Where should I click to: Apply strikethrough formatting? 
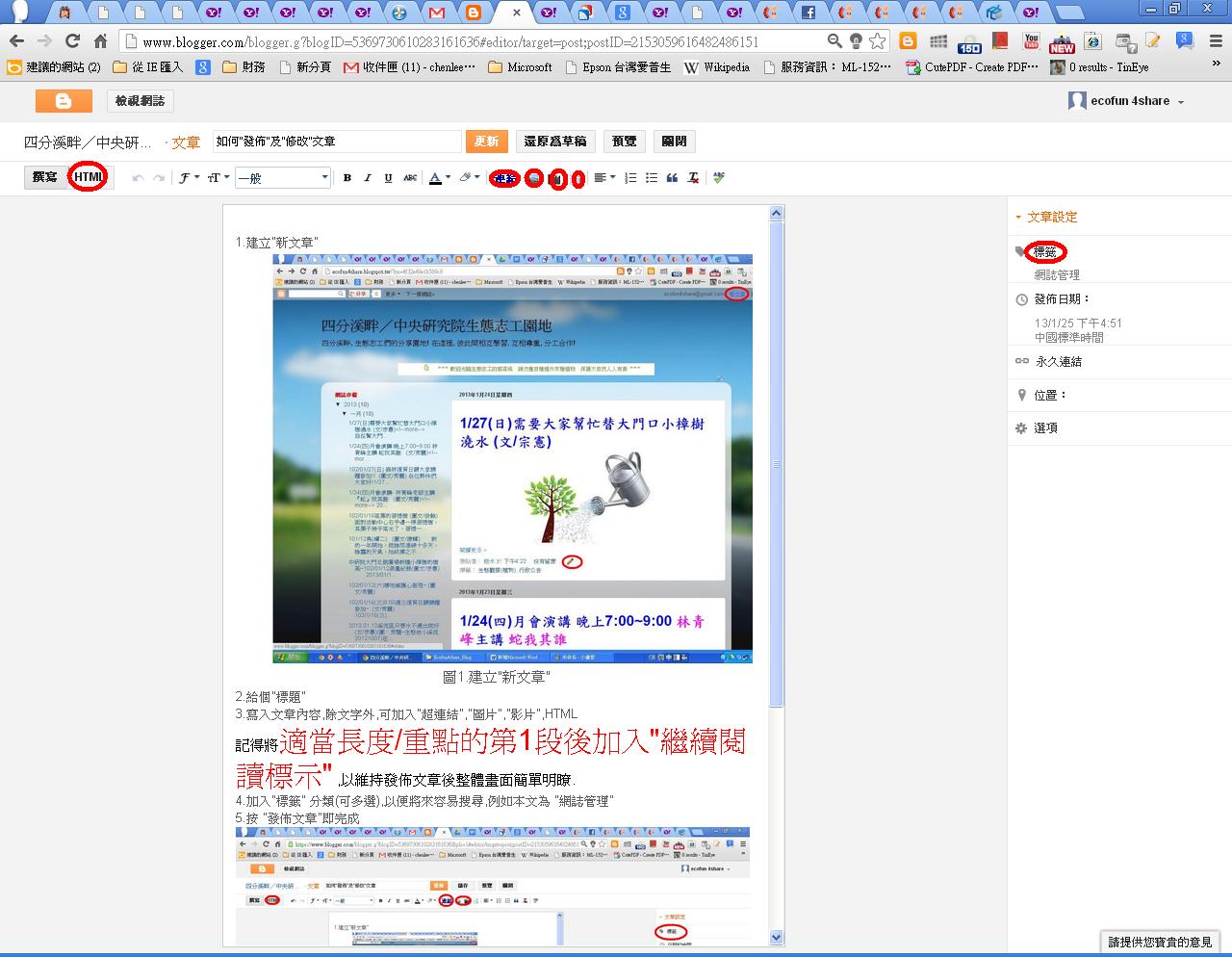click(x=410, y=178)
